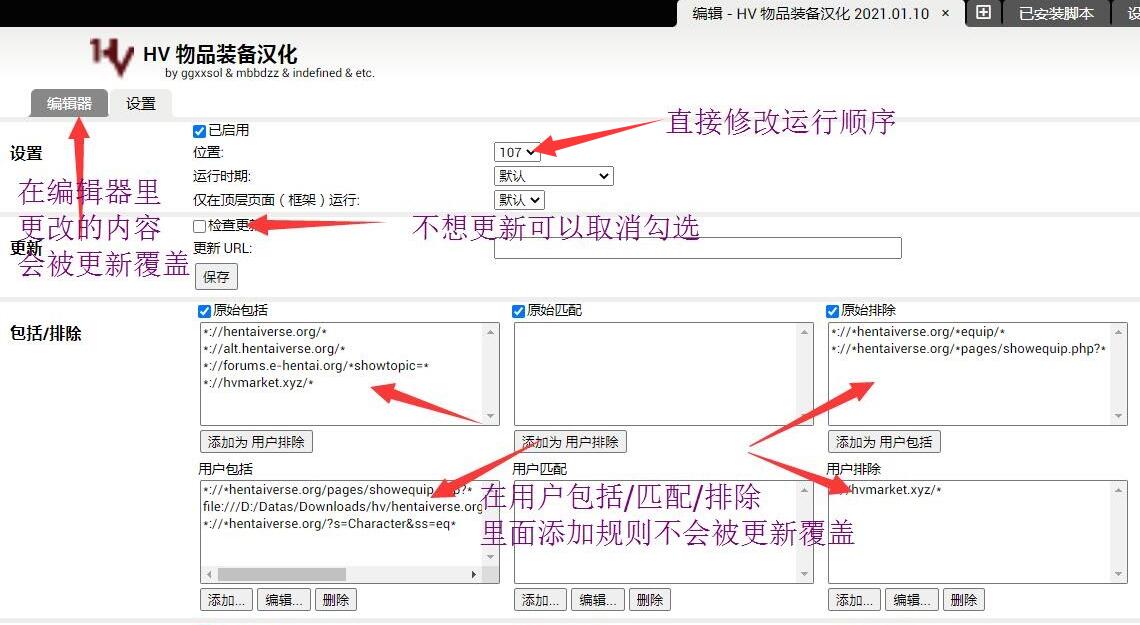The height and width of the screenshot is (625, 1140).
Task: Click the 添加为 用户包括 button
Action: click(884, 442)
